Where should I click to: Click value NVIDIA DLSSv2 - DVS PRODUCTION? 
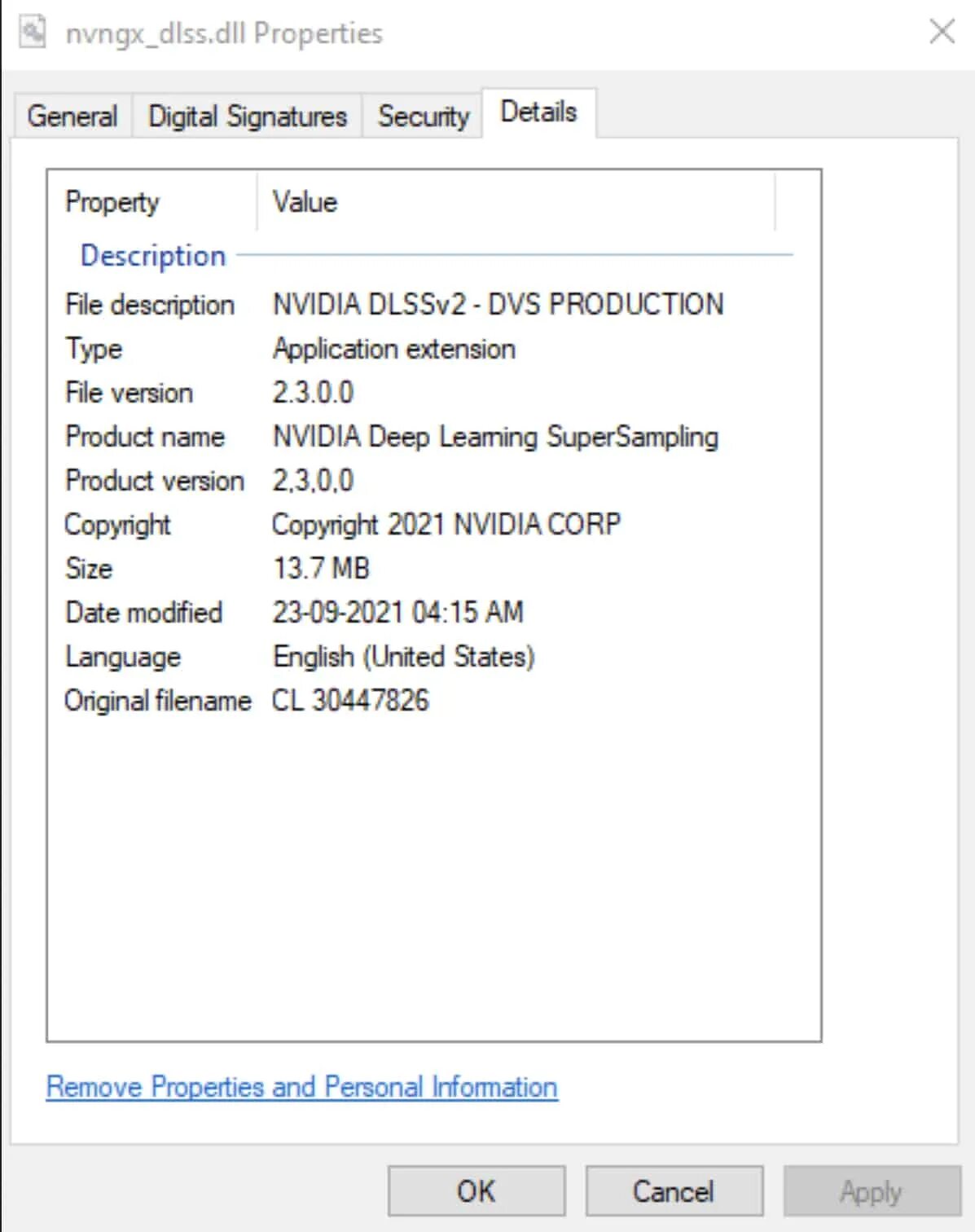click(498, 304)
